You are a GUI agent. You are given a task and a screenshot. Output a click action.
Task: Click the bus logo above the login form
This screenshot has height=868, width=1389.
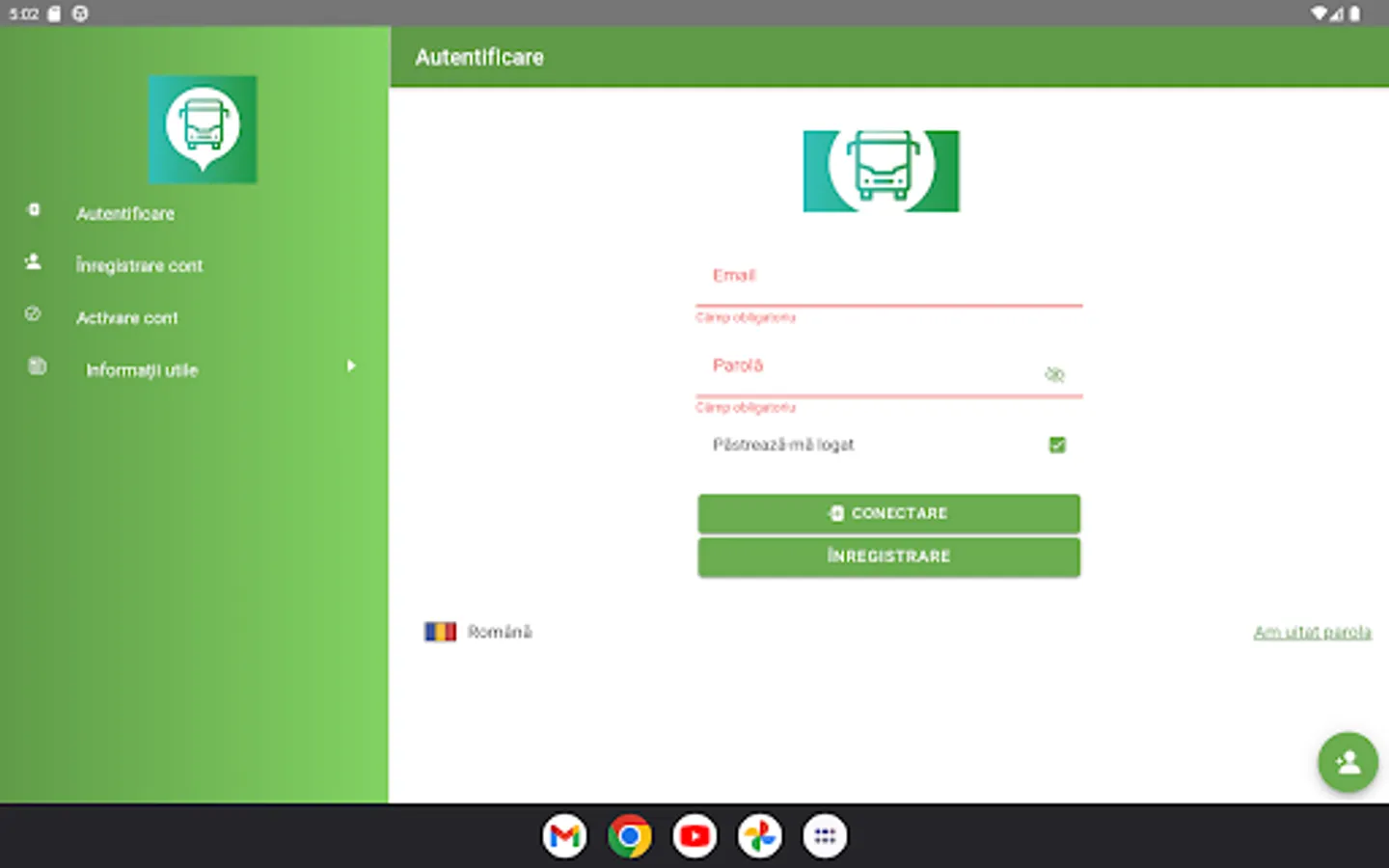(881, 170)
